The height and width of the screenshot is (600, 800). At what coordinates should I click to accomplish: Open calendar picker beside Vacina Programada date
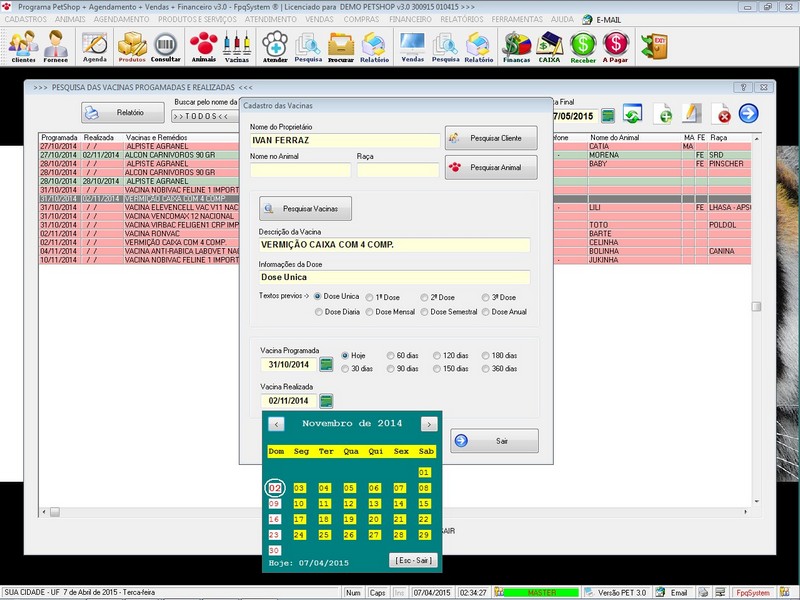pyautogui.click(x=326, y=364)
